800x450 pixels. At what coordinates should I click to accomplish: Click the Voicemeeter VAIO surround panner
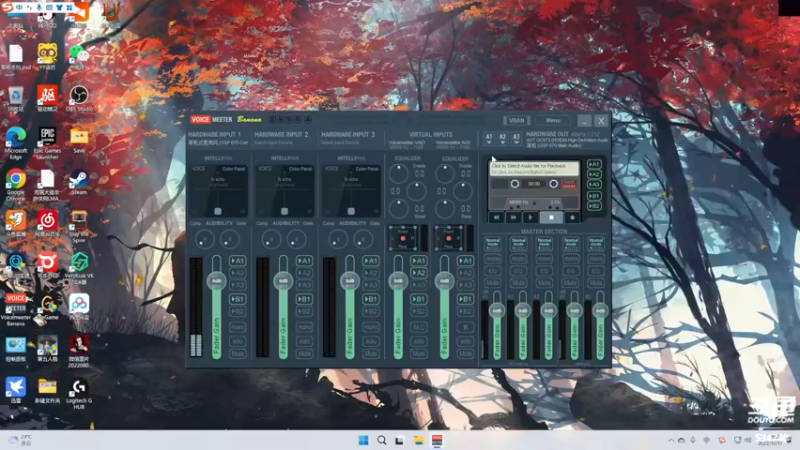(x=403, y=238)
